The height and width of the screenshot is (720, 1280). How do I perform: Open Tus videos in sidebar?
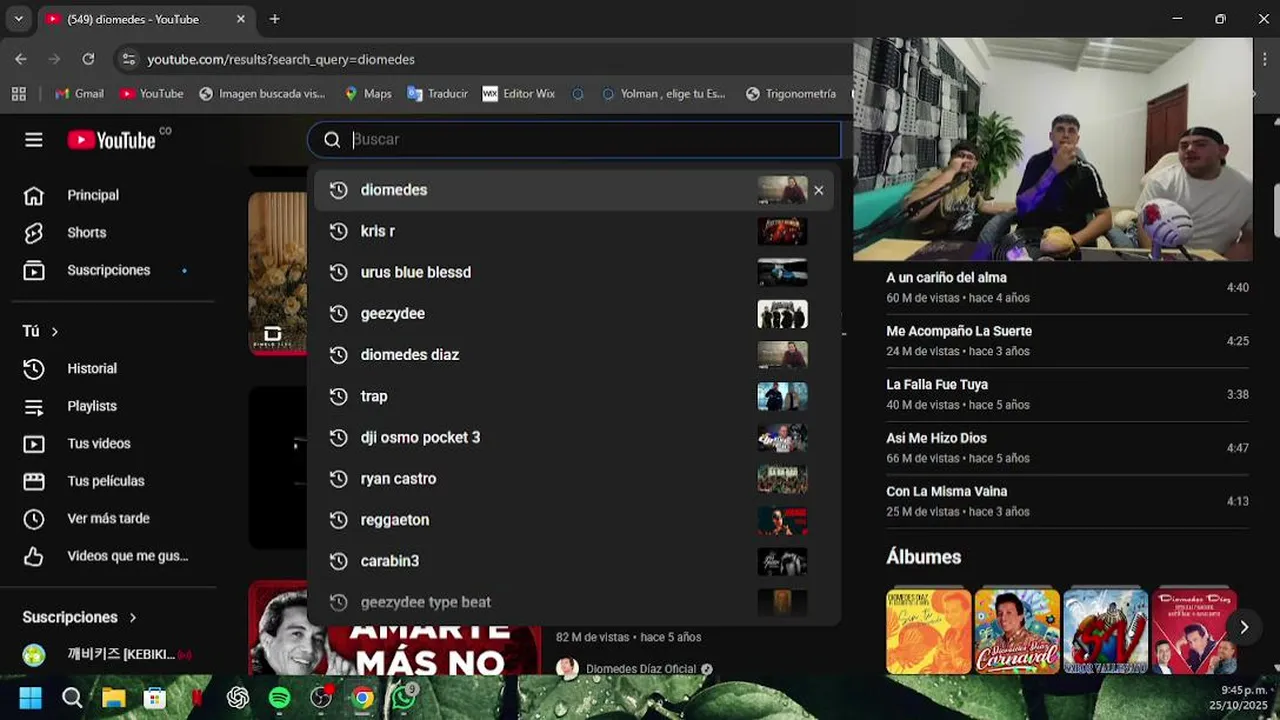click(x=98, y=443)
